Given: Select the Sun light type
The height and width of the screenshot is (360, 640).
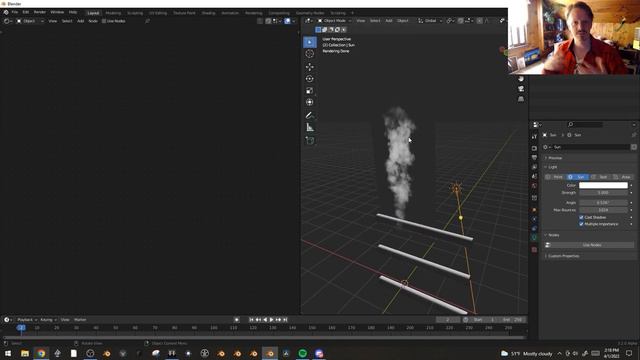Looking at the screenshot, I should (578, 177).
